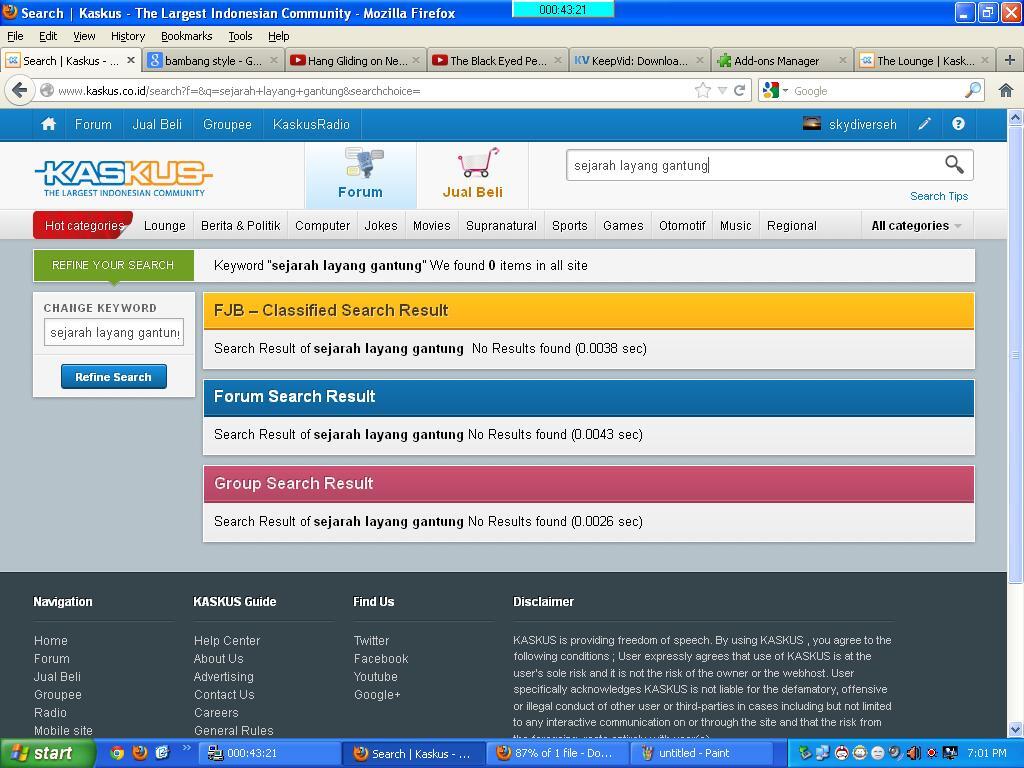1024x768 pixels.
Task: Open the KaskusRadio nav link
Action: (312, 124)
